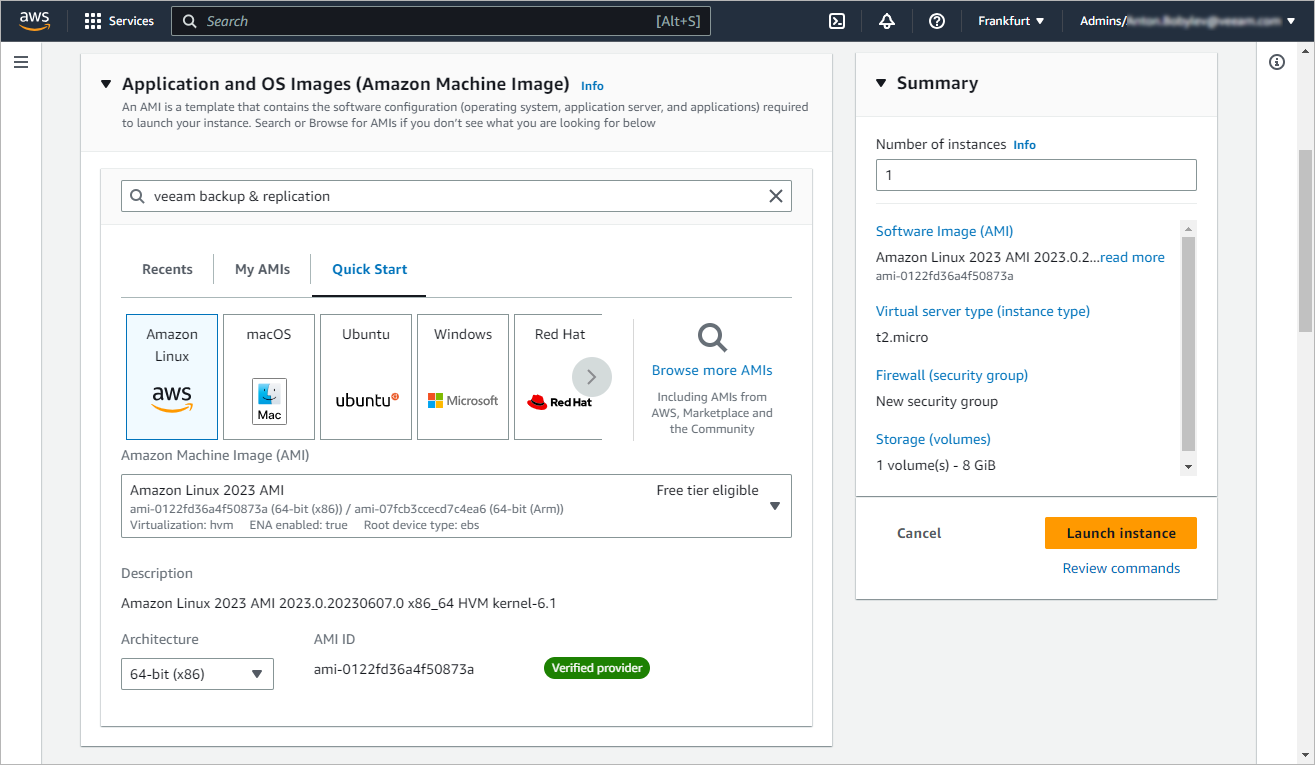Click 1 volume(s) - 8 GiB text
This screenshot has width=1315, height=765.
pos(936,465)
